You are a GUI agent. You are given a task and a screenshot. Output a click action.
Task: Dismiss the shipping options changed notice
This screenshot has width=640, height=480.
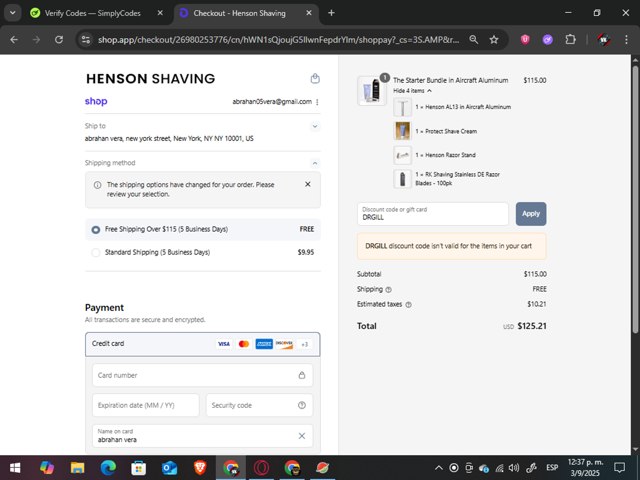308,184
